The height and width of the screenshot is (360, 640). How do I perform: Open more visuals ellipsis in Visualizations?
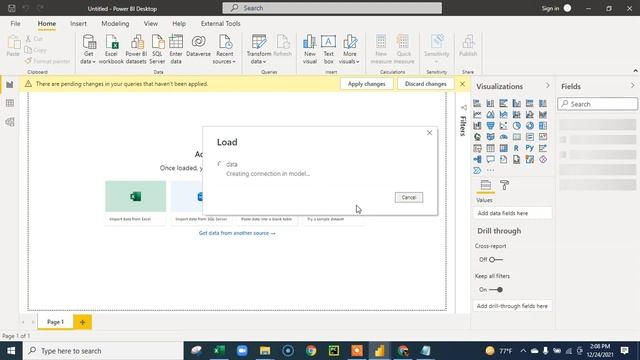click(490, 171)
